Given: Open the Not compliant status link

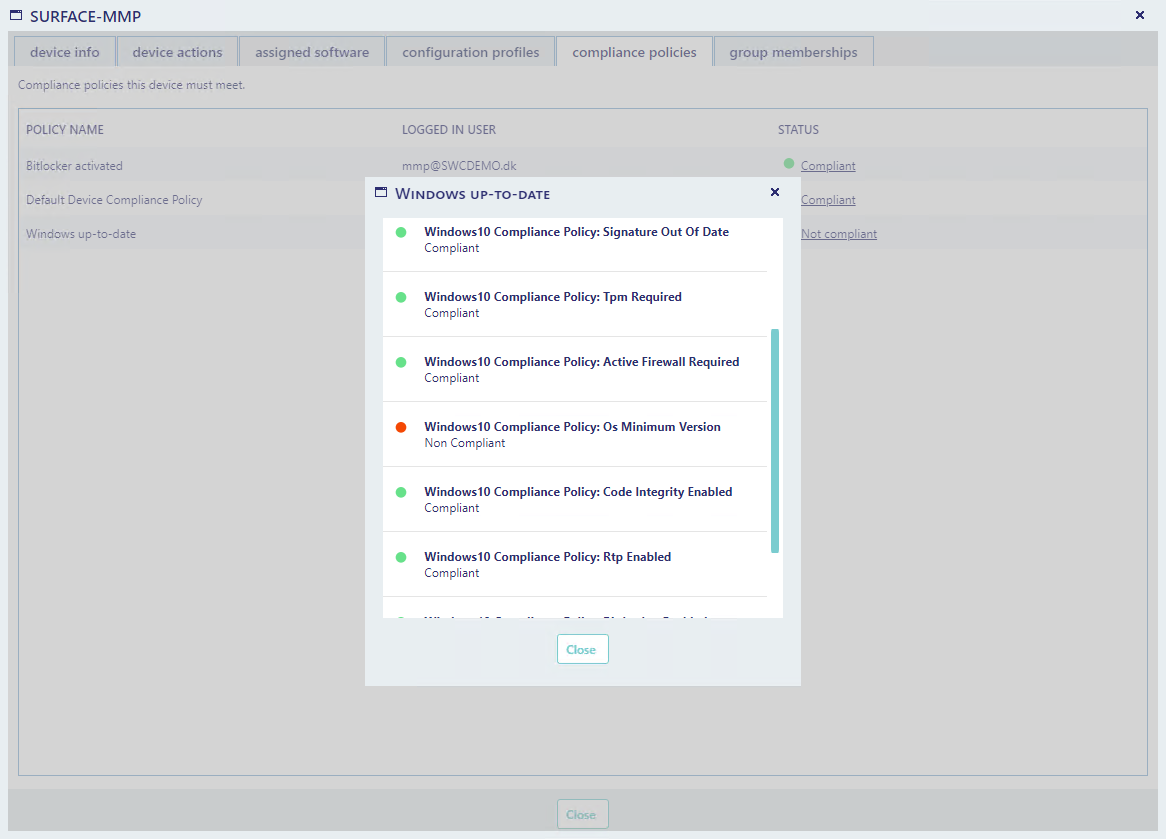Looking at the screenshot, I should tap(838, 234).
